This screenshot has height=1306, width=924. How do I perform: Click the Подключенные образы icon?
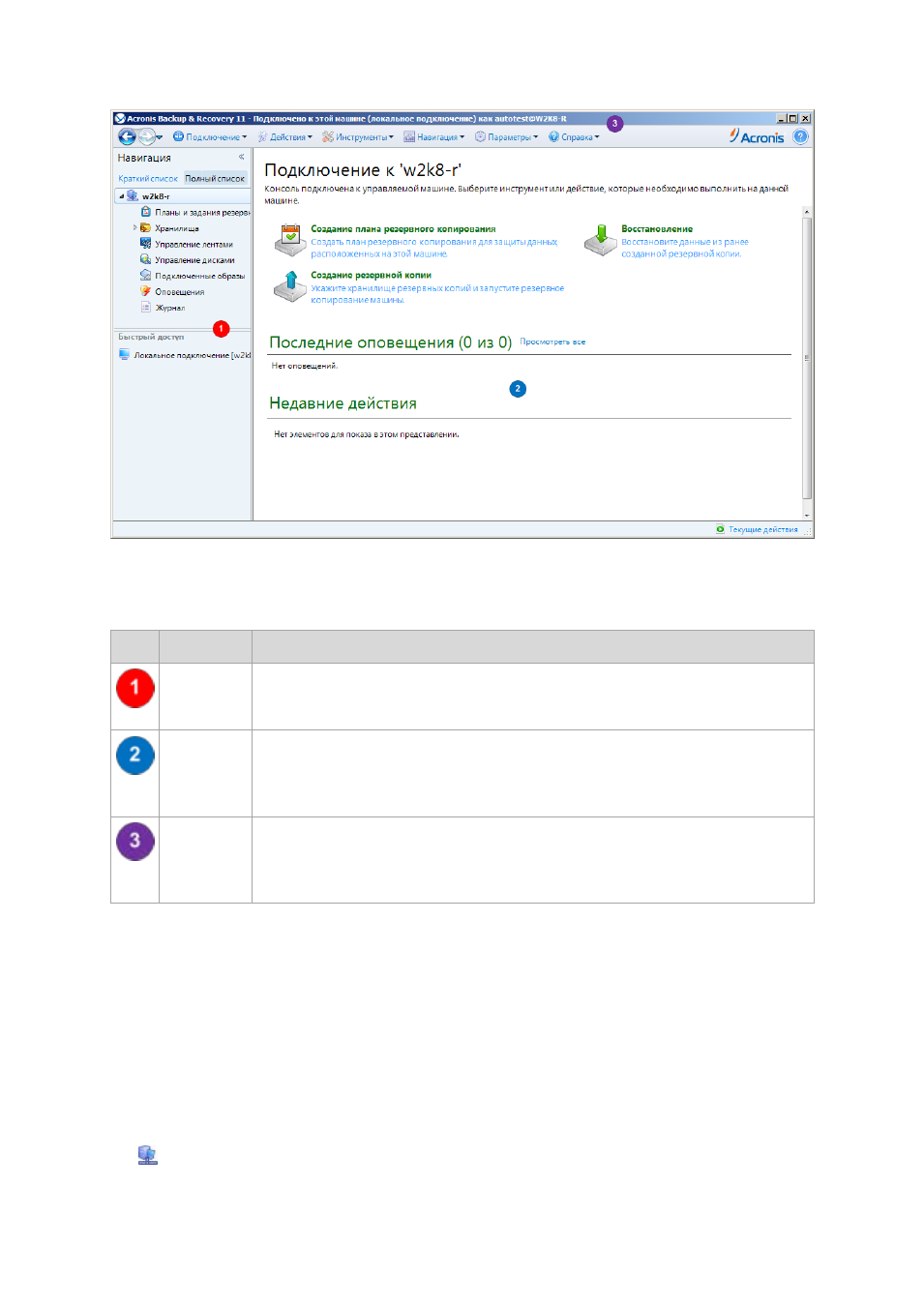point(146,276)
